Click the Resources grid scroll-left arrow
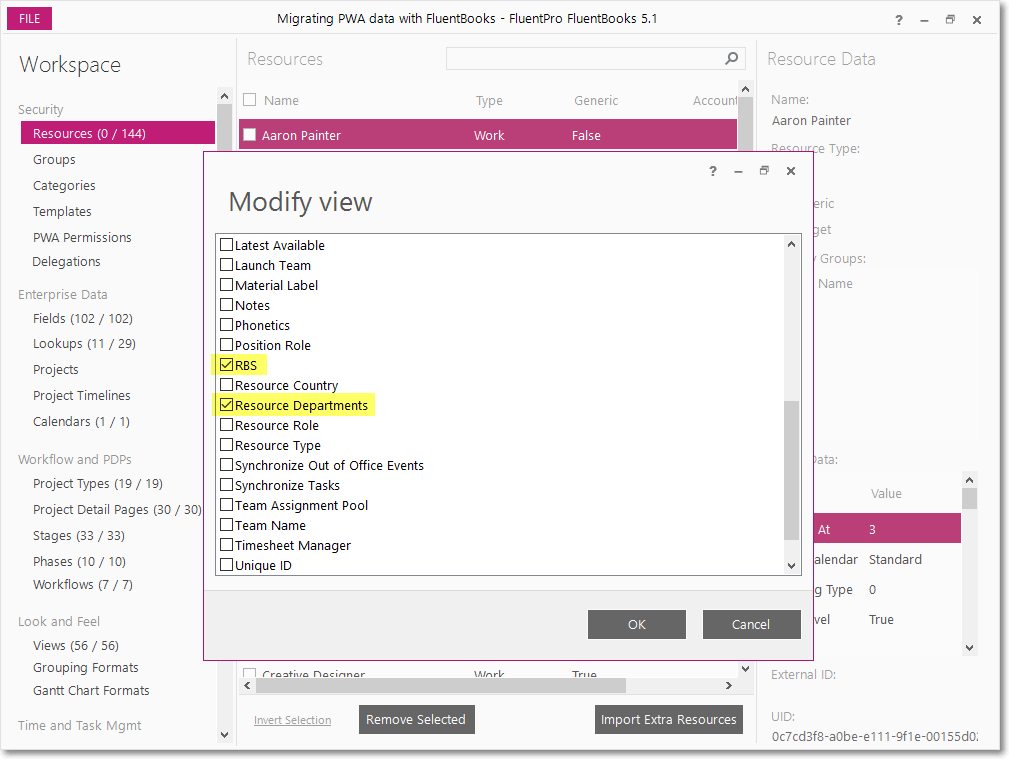This screenshot has width=1009, height=759. pos(247,686)
